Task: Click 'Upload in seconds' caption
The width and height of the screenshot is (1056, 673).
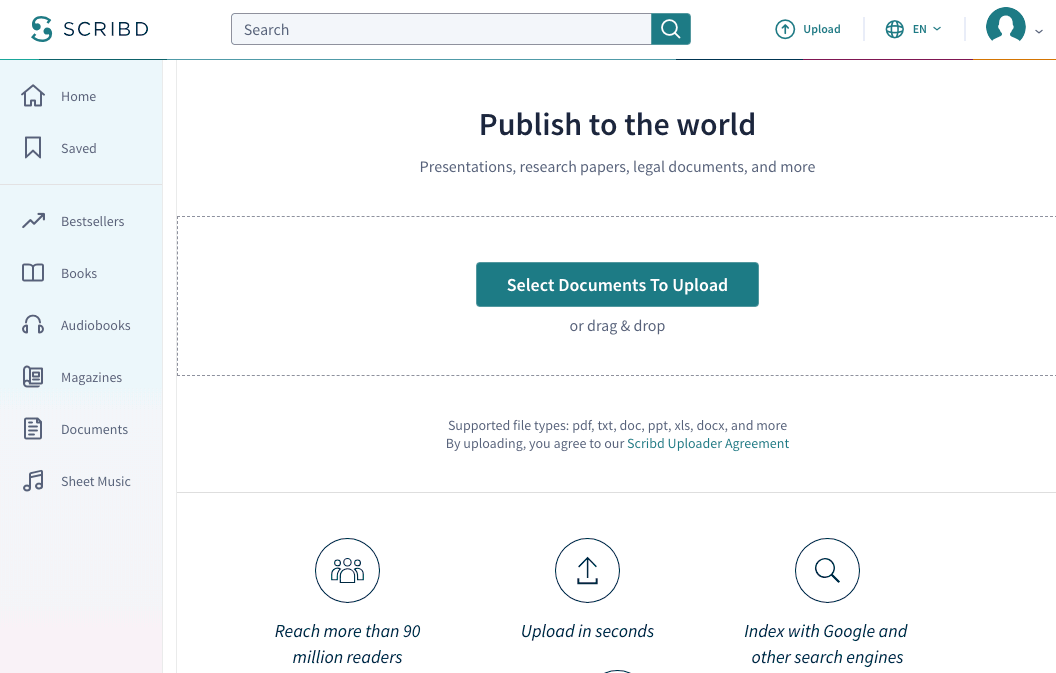Action: click(x=587, y=631)
